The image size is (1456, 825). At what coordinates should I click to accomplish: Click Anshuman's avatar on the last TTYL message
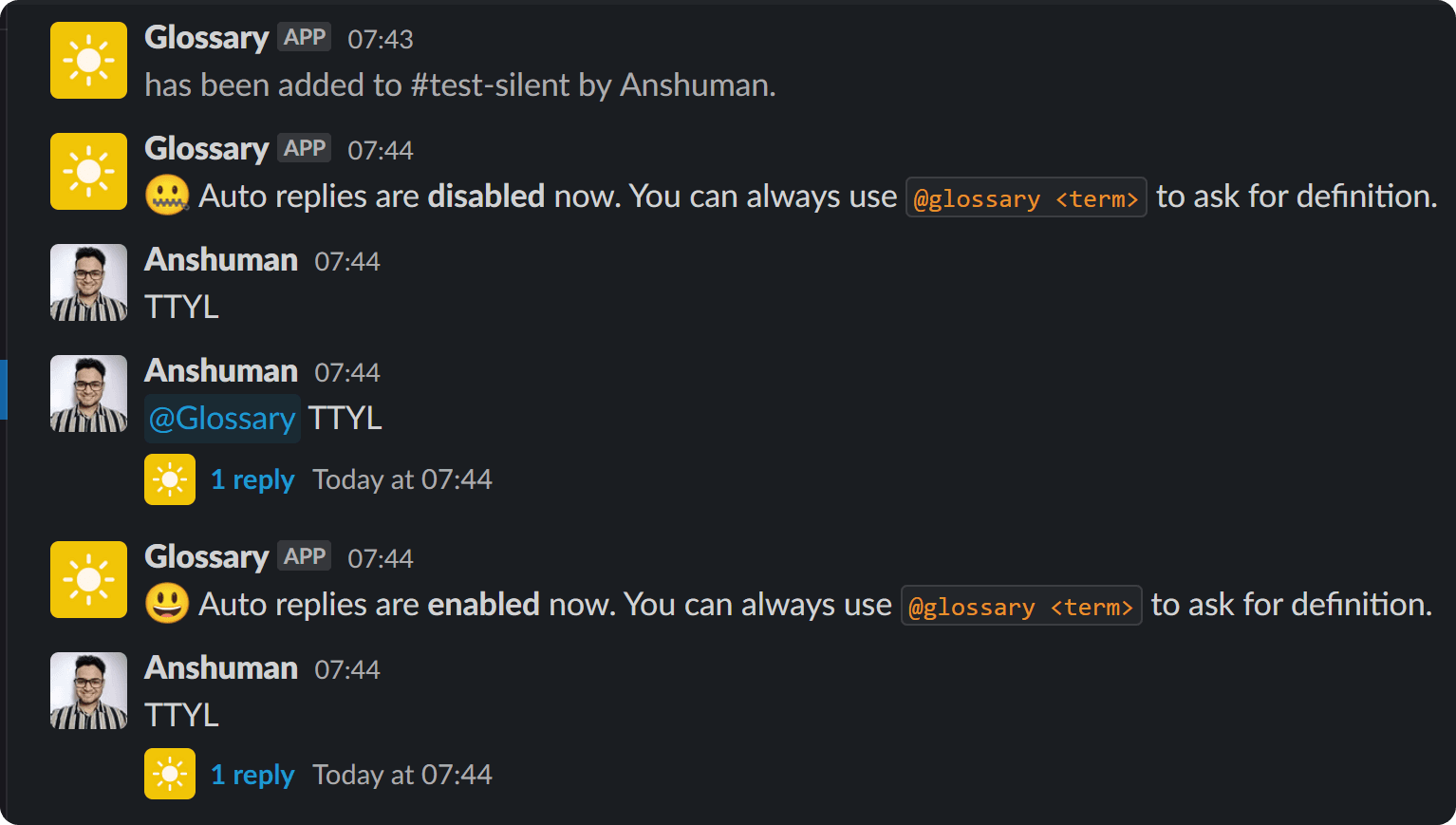pos(88,691)
